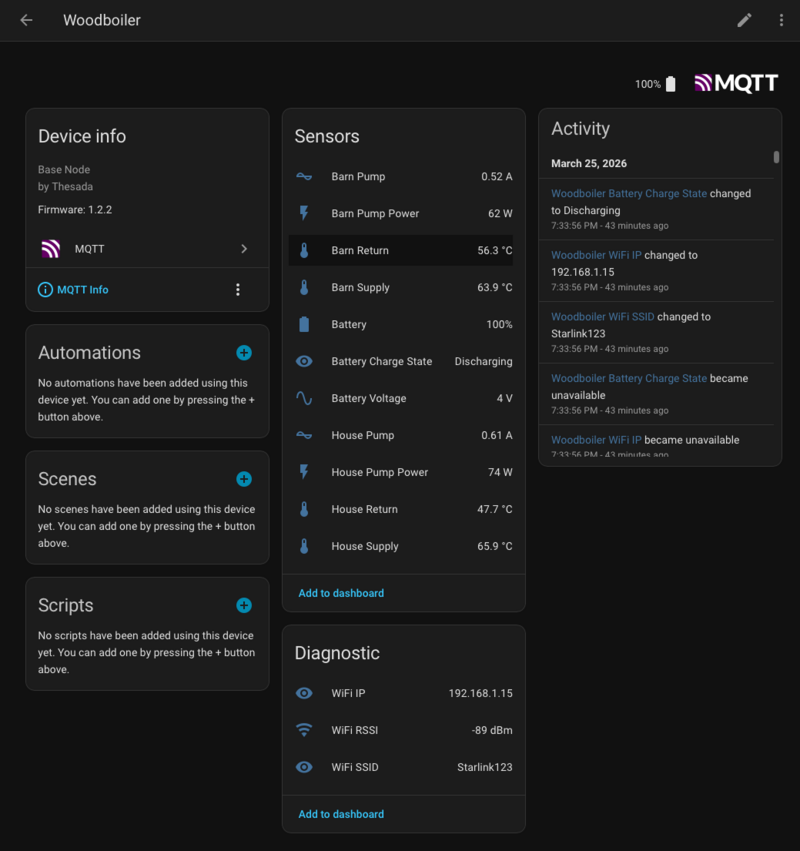Add a new automation with the plus button

tap(244, 352)
